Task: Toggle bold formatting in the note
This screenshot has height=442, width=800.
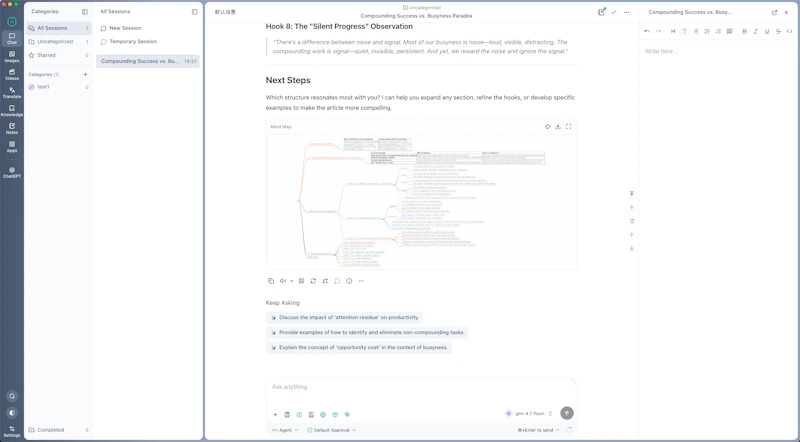Action: [744, 32]
